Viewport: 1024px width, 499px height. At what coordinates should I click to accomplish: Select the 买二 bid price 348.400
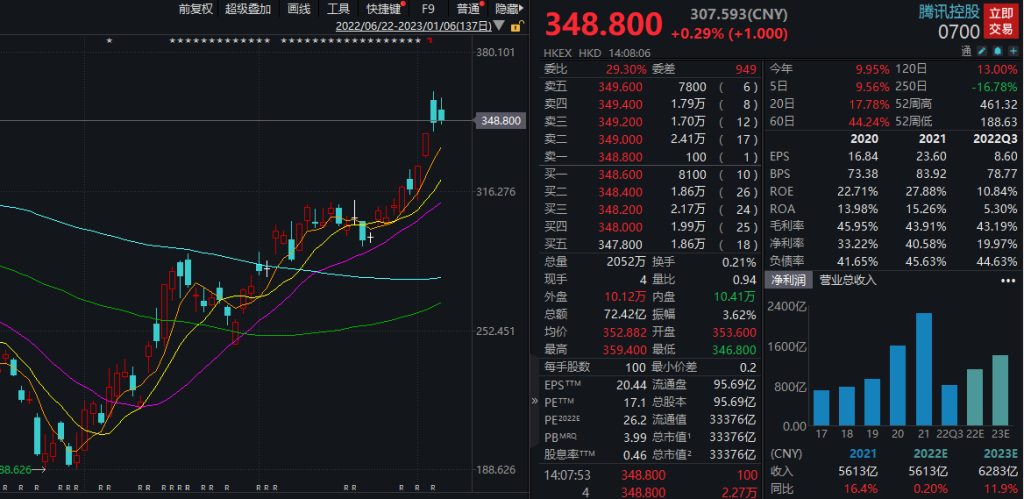tap(620, 192)
